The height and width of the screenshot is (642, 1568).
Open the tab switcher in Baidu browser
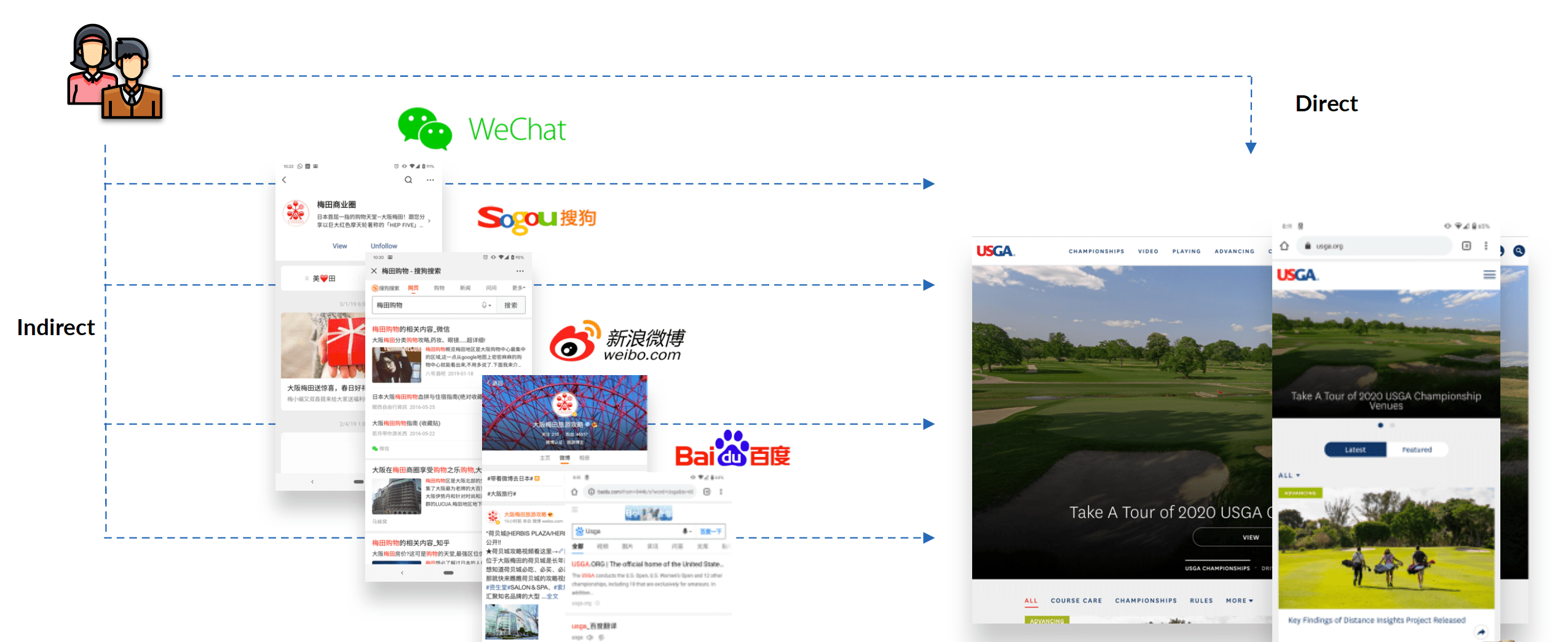click(707, 492)
